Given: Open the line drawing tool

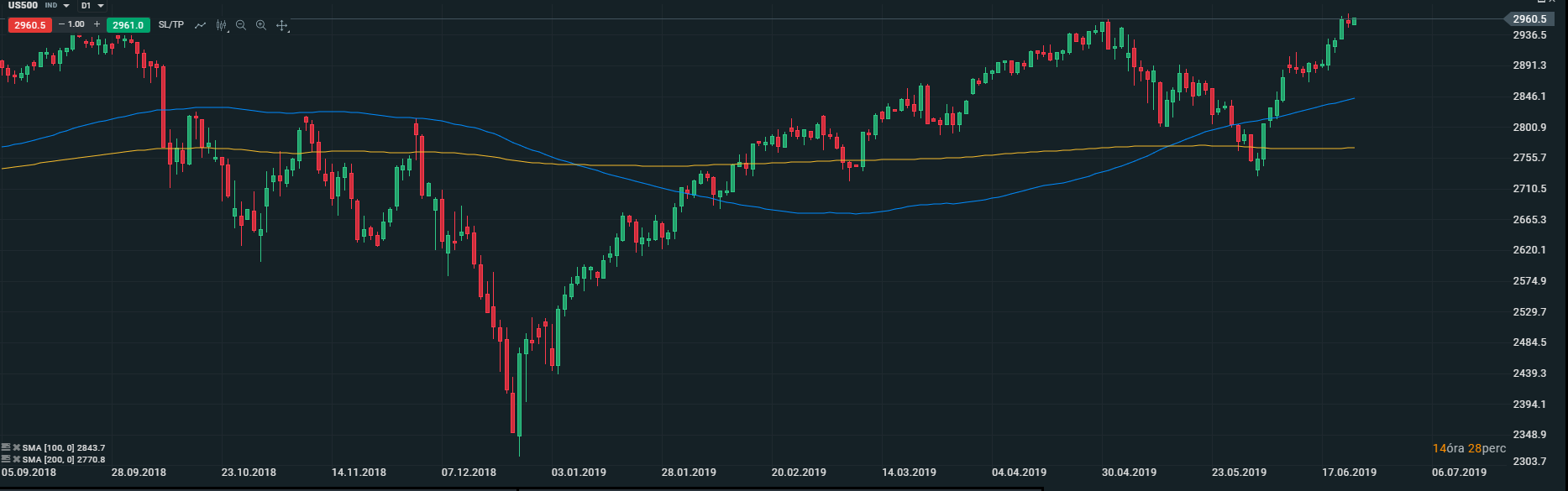Looking at the screenshot, I should (200, 25).
